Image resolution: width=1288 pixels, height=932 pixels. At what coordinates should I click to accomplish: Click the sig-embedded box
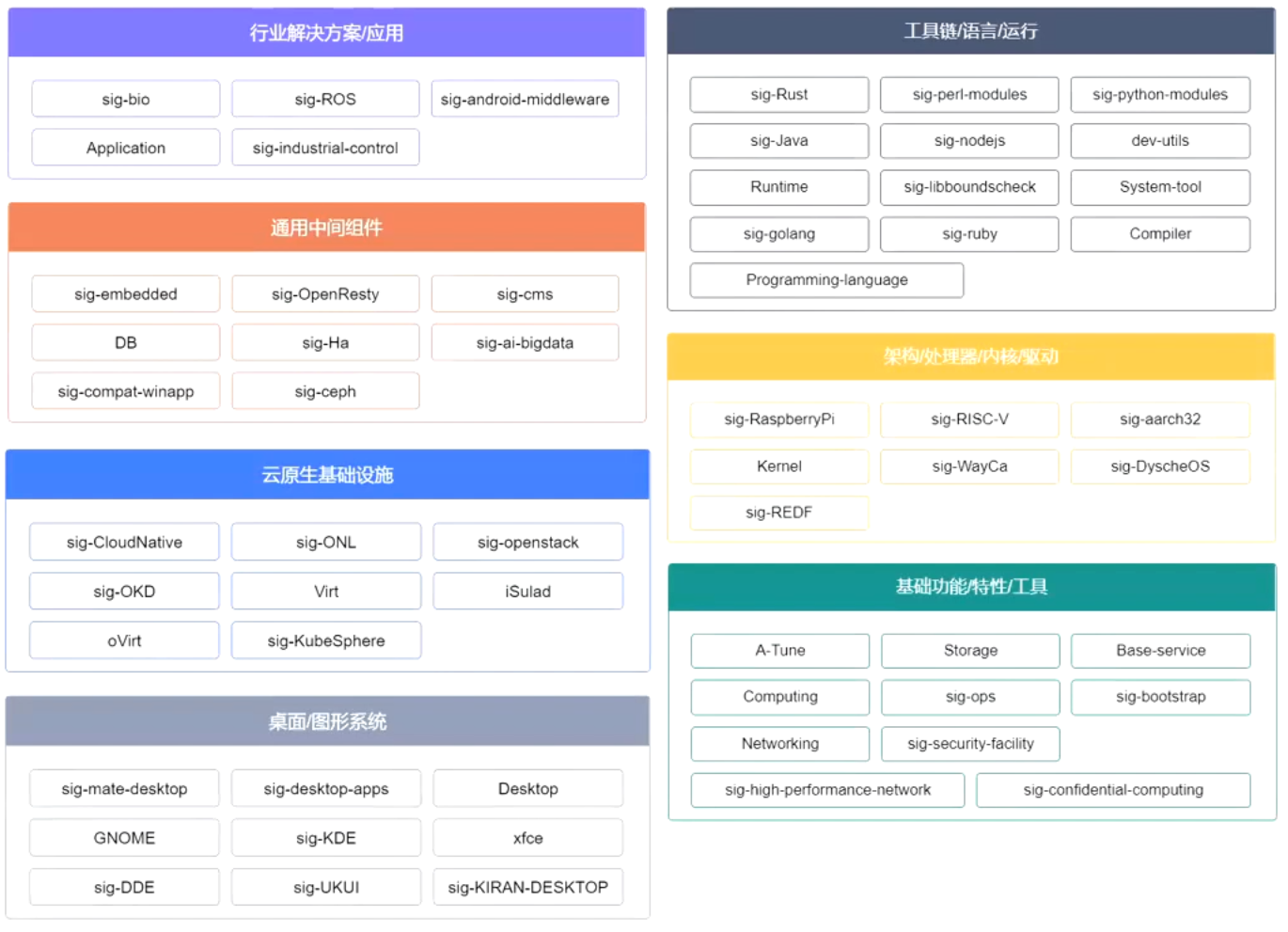pos(126,294)
